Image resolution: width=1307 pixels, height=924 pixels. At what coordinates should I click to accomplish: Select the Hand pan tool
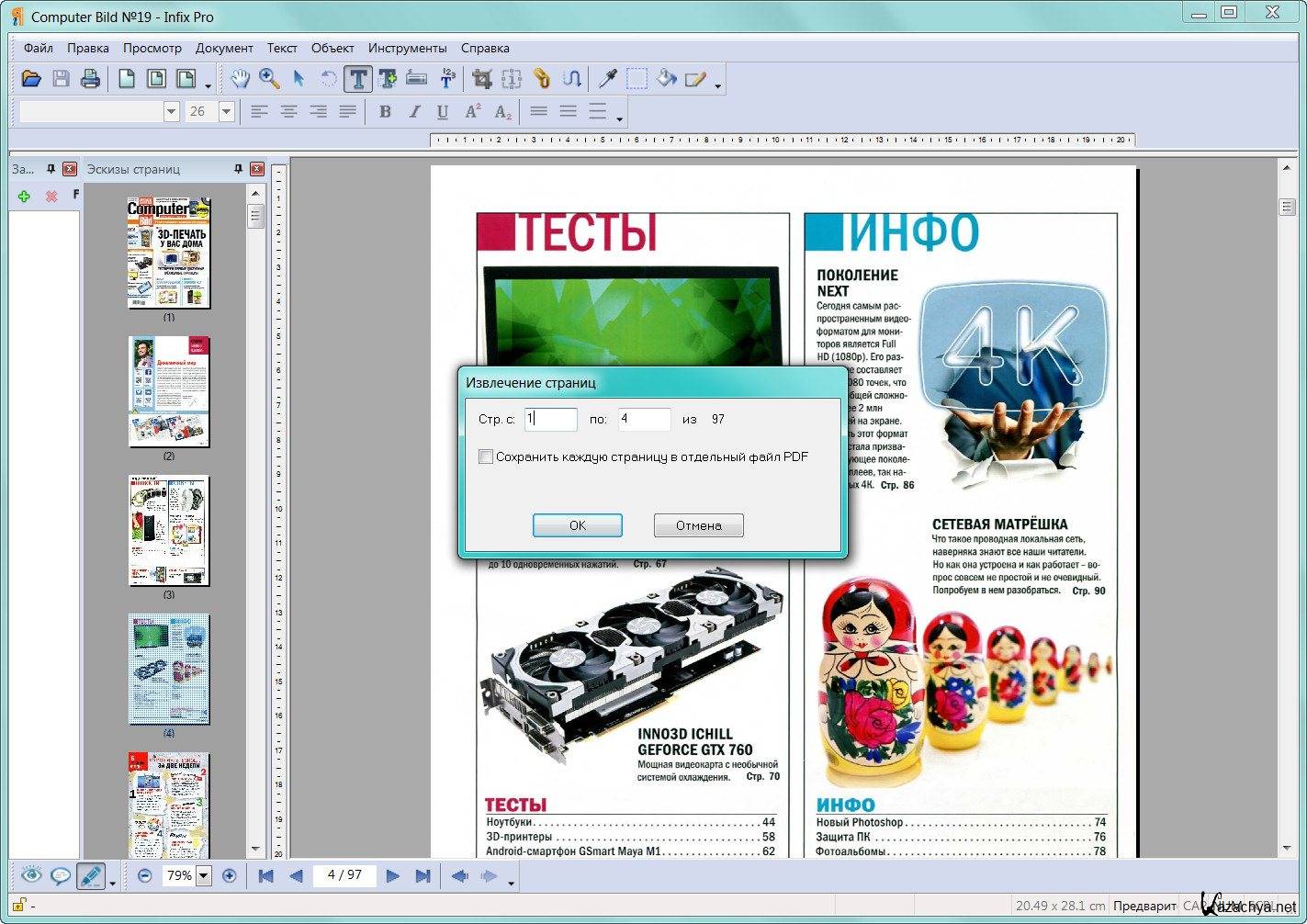coord(240,79)
